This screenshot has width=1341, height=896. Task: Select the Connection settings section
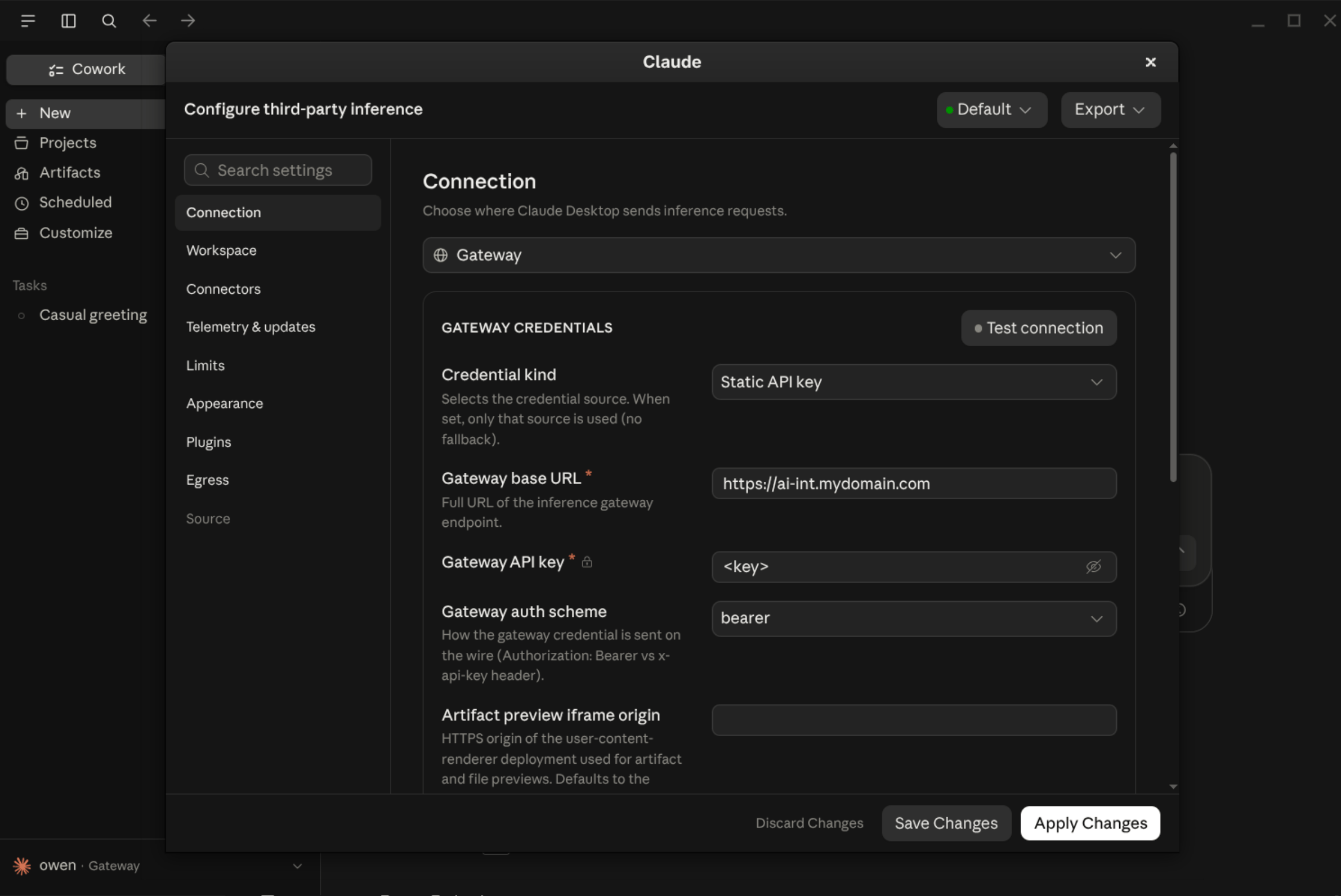(x=278, y=213)
